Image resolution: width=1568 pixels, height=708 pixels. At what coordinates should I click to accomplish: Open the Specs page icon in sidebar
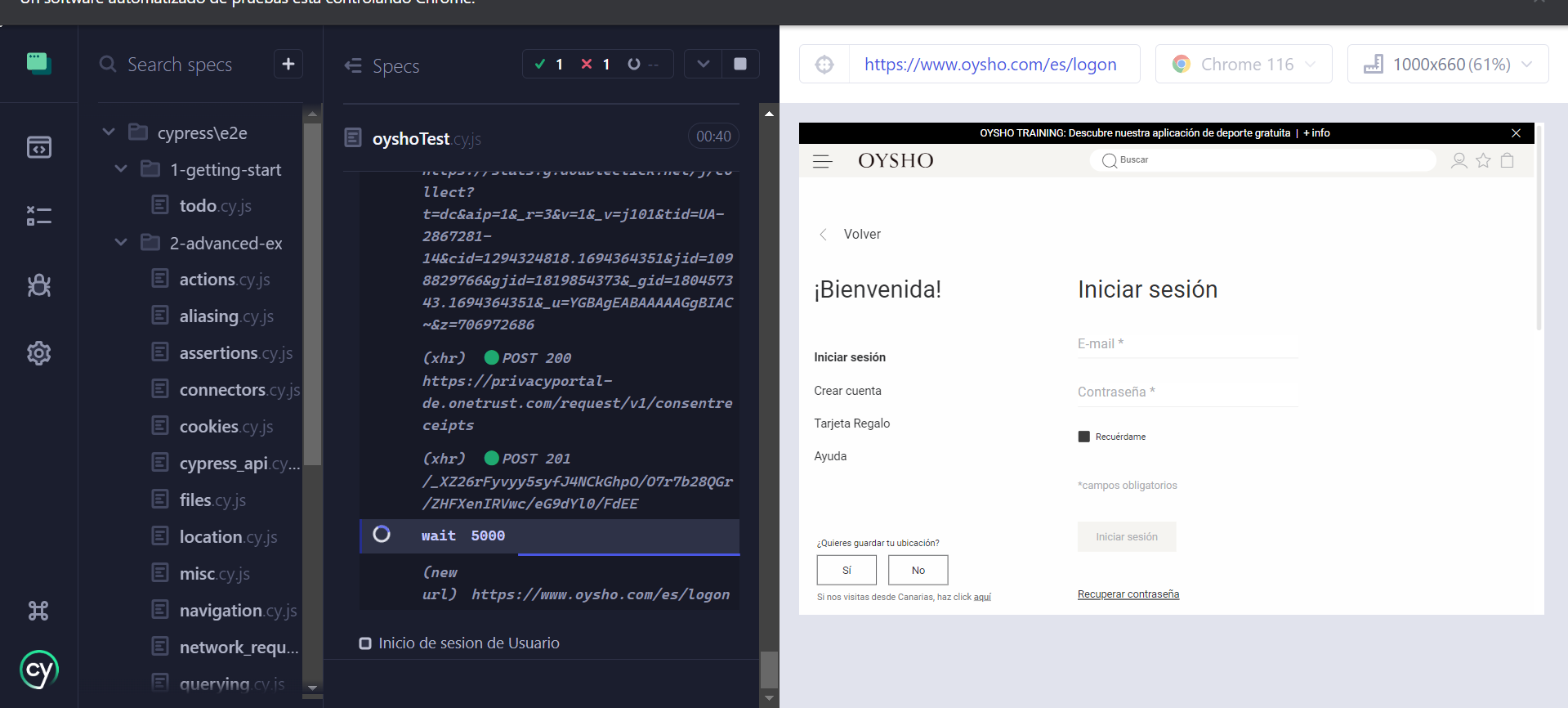click(38, 147)
